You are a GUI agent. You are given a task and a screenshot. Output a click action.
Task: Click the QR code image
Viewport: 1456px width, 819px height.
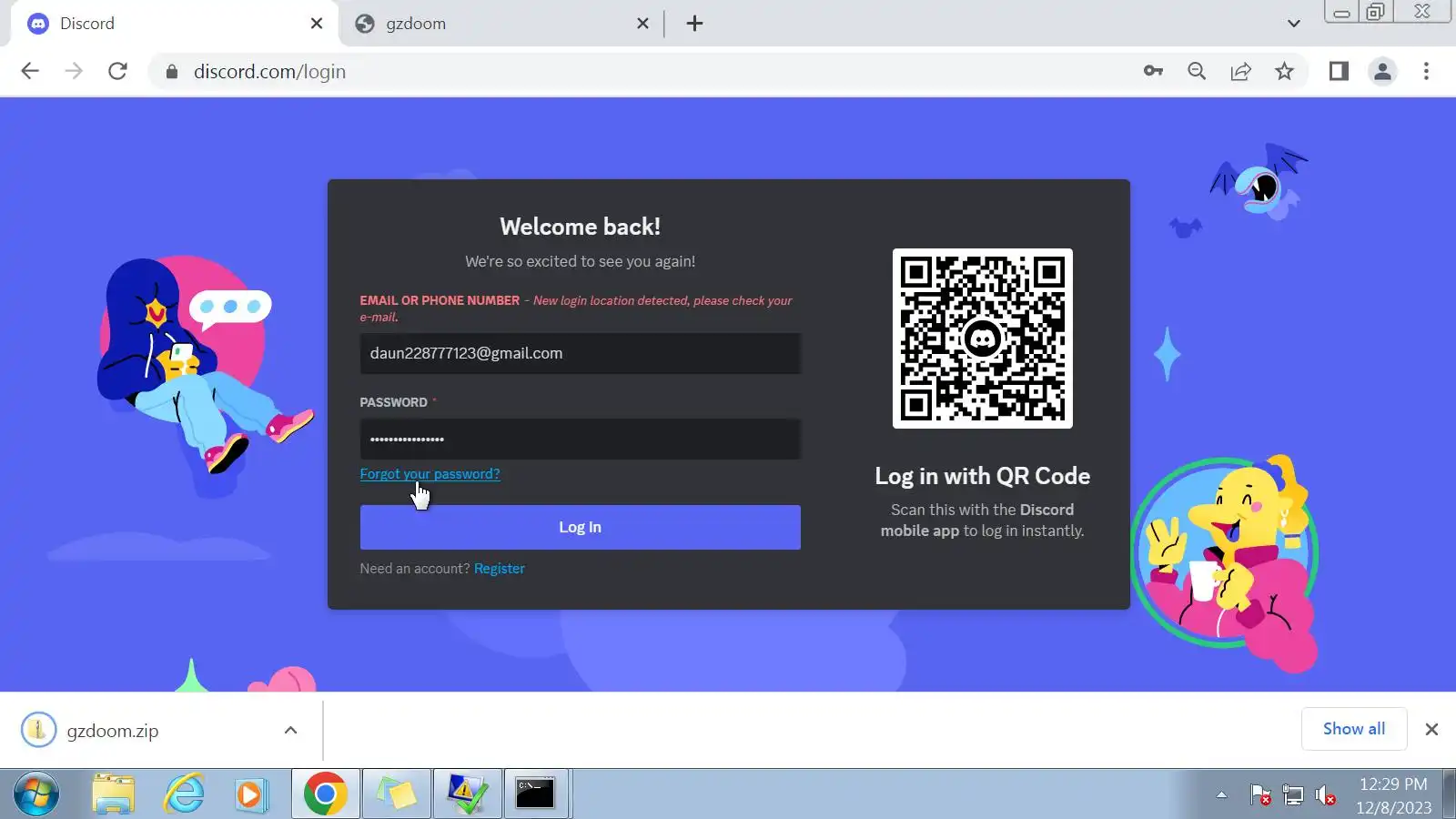click(983, 339)
